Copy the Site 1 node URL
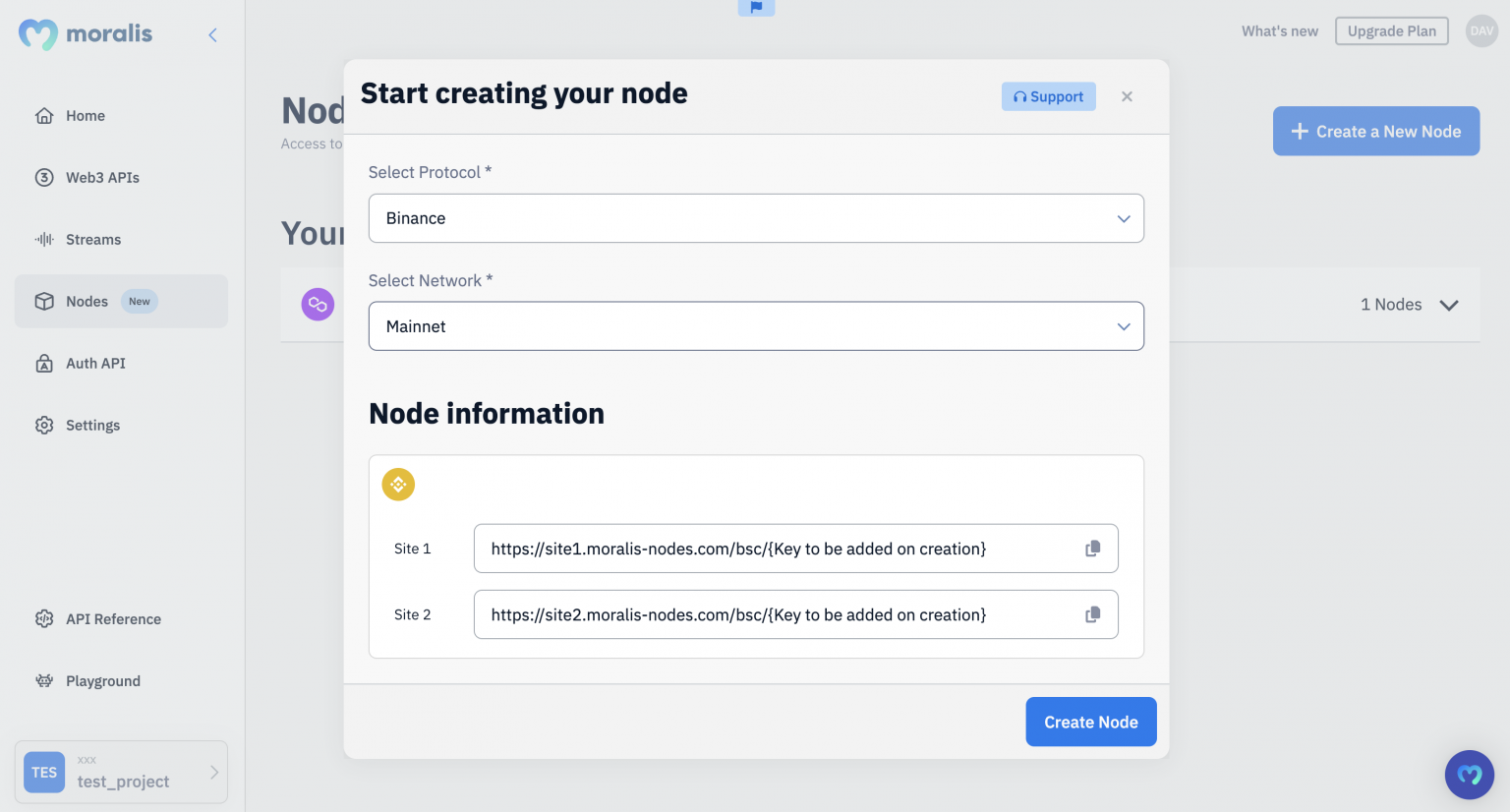This screenshot has height=812, width=1510. [1092, 549]
